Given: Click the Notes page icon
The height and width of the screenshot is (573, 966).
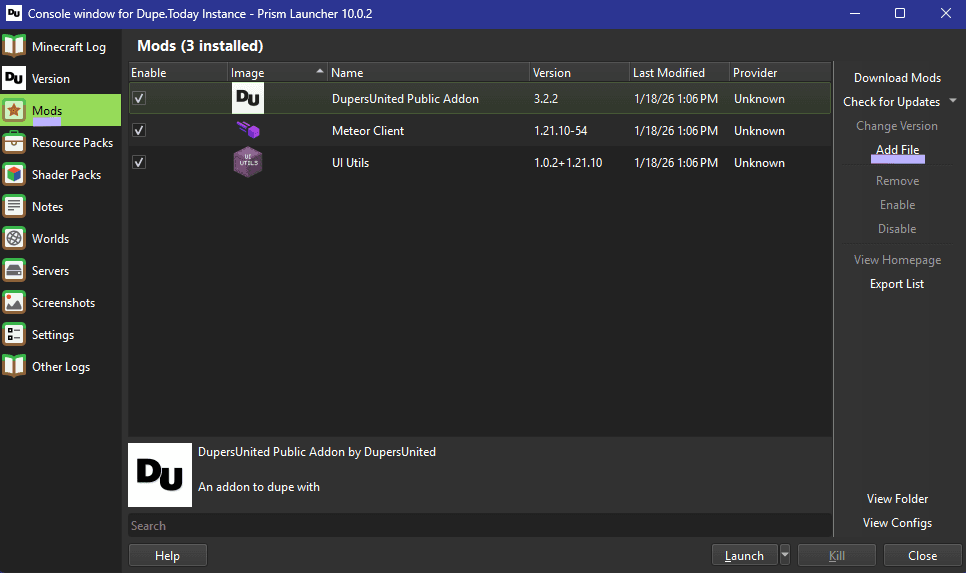Looking at the screenshot, I should (14, 206).
